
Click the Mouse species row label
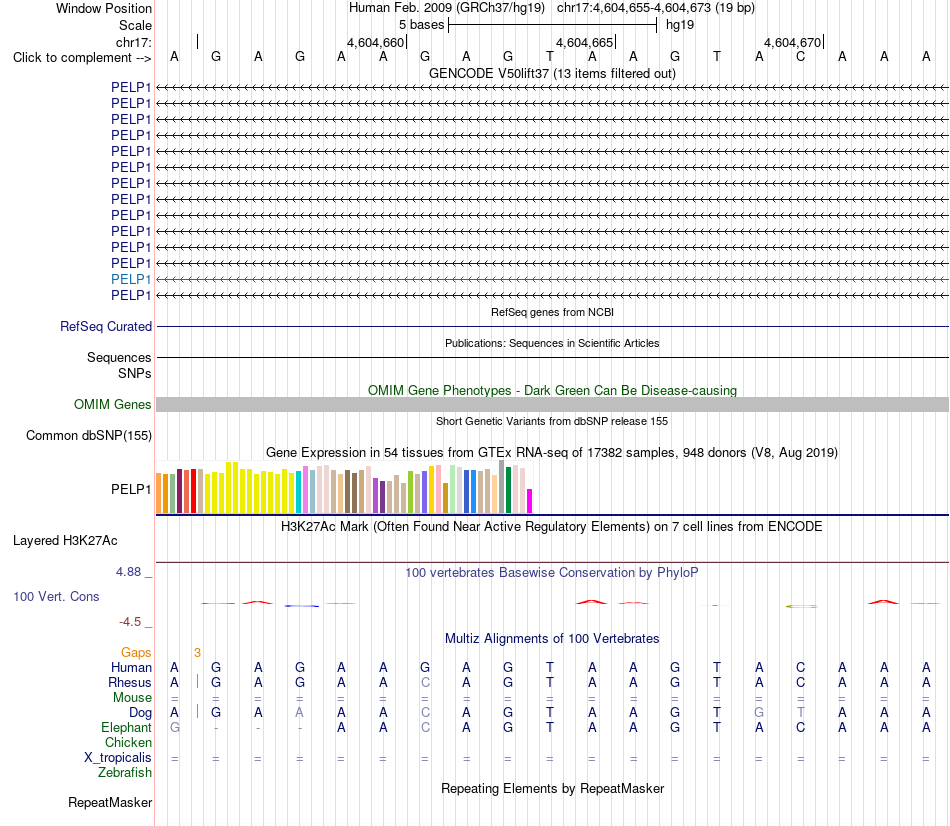(x=132, y=698)
